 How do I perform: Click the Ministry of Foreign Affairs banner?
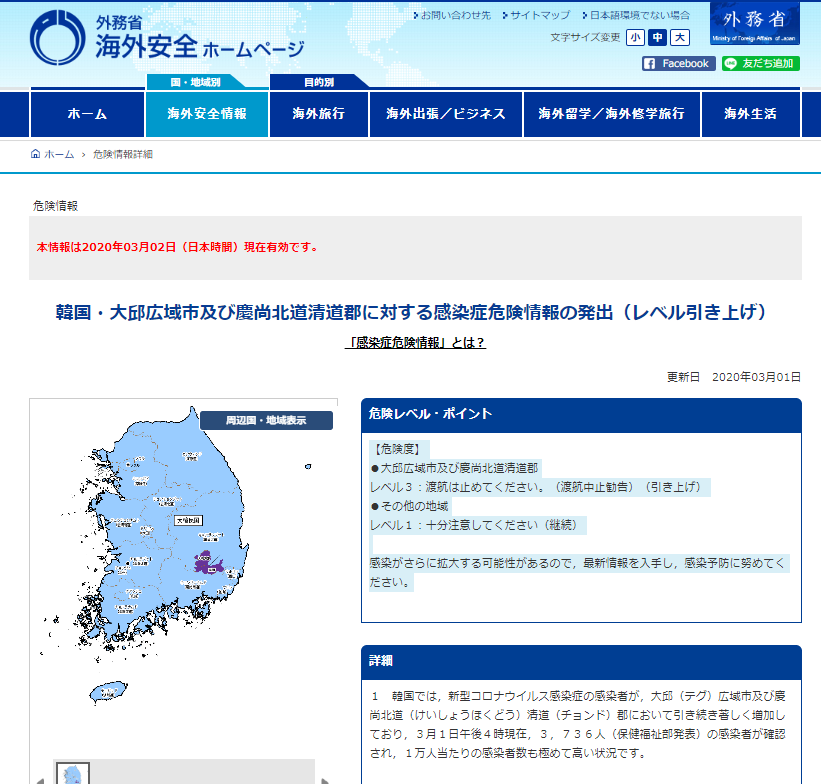click(x=754, y=24)
